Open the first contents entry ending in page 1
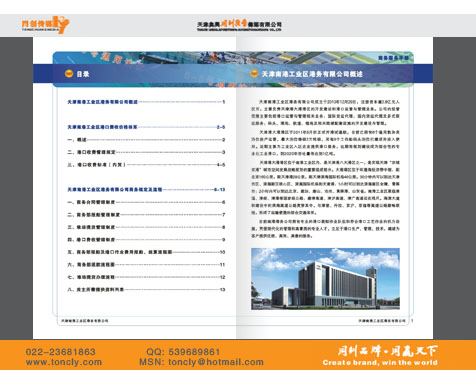This screenshot has height=370, width=476. click(146, 102)
